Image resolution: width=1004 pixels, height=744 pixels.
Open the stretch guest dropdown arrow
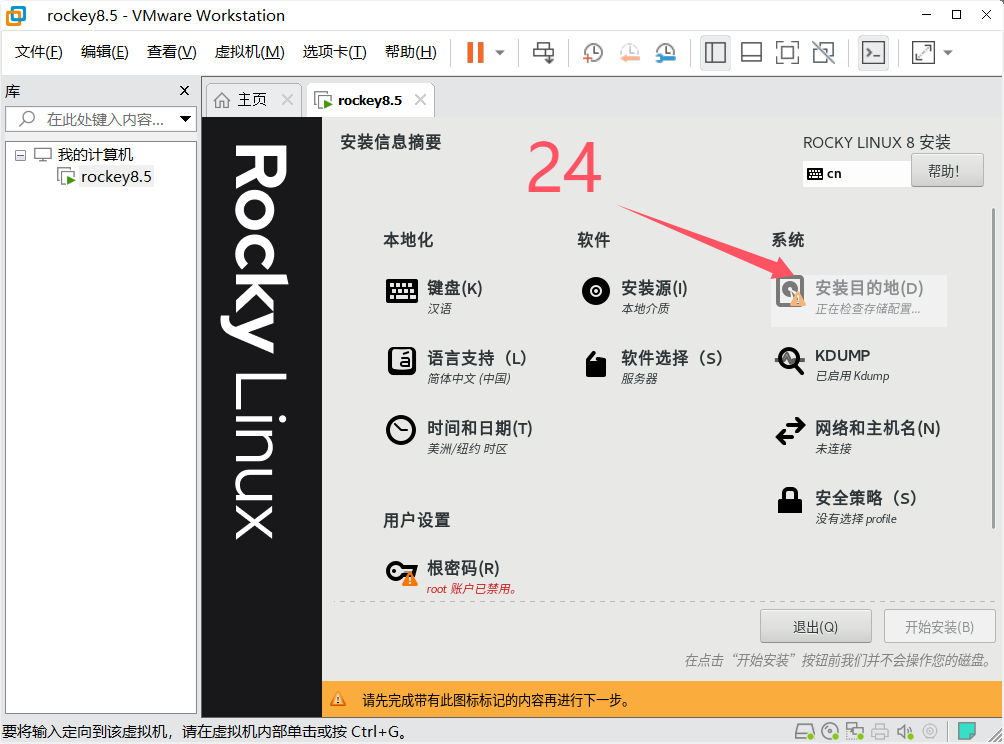click(948, 53)
